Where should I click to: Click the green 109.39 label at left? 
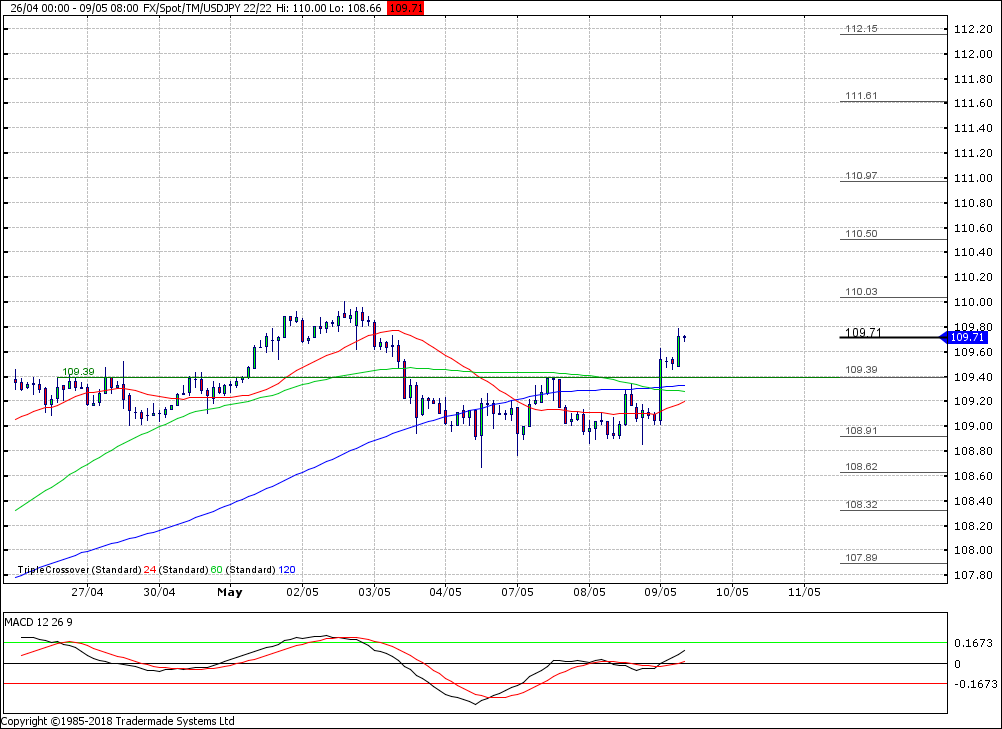coord(78,372)
